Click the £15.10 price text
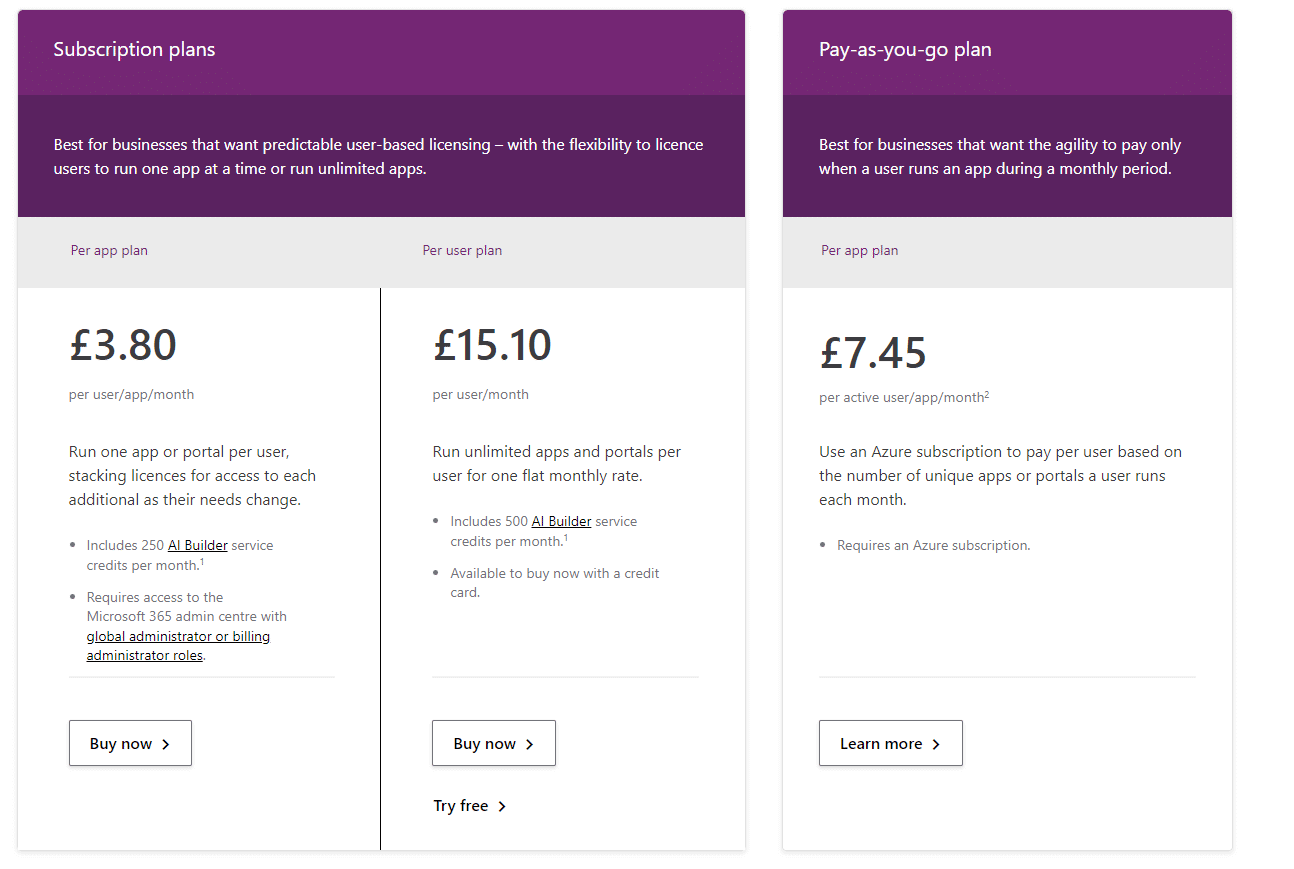This screenshot has width=1294, height=869. 492,345
